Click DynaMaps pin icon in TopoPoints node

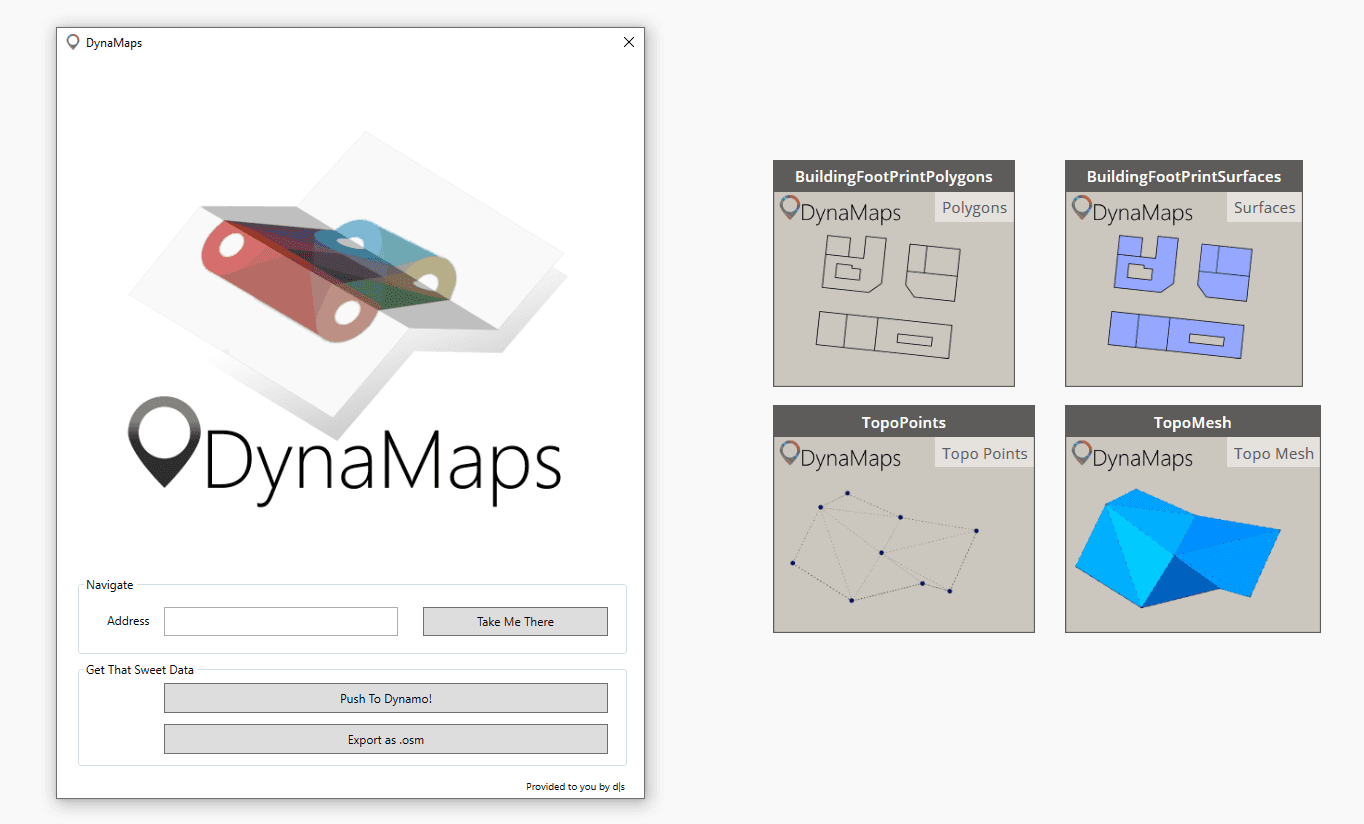(x=790, y=454)
